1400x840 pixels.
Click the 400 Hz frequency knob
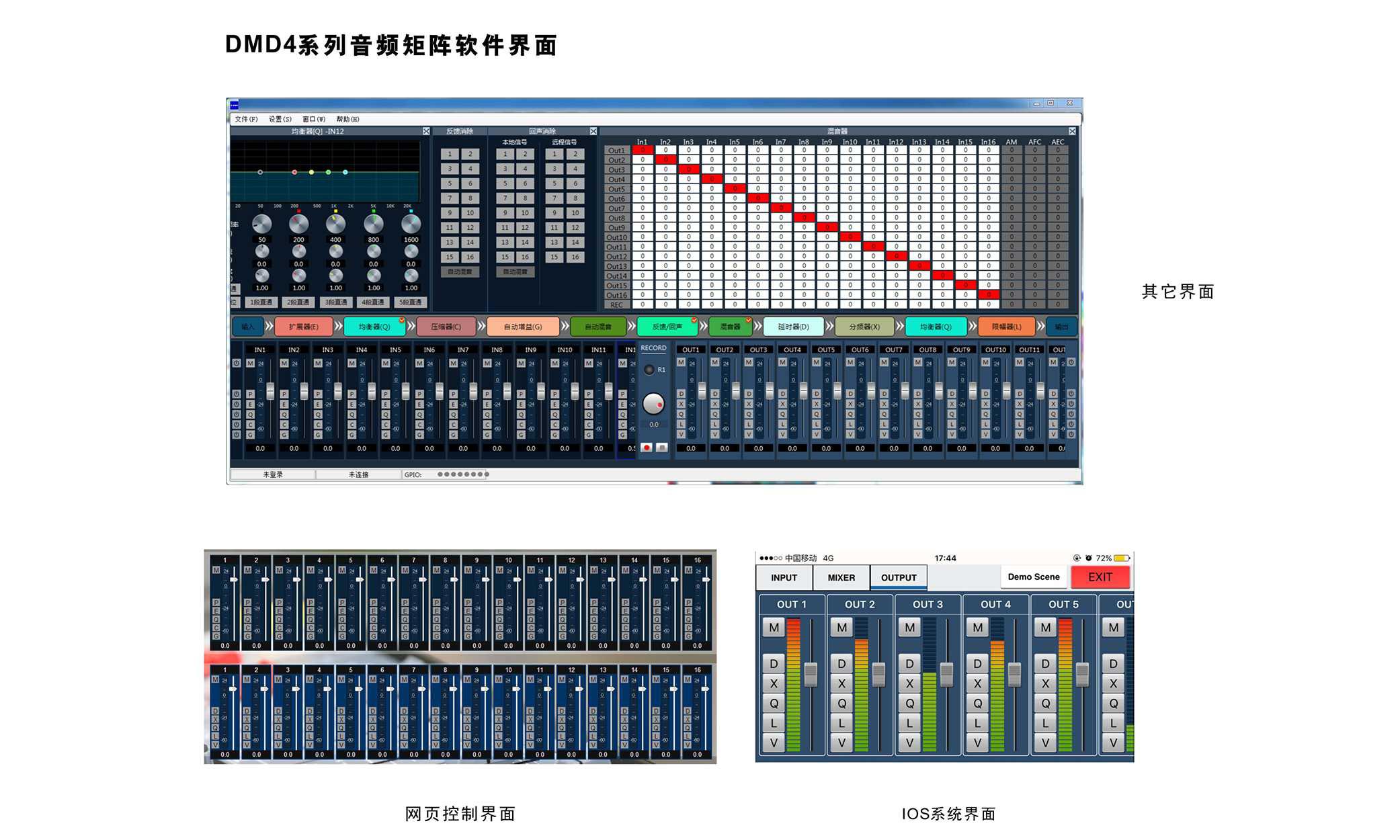click(x=335, y=224)
